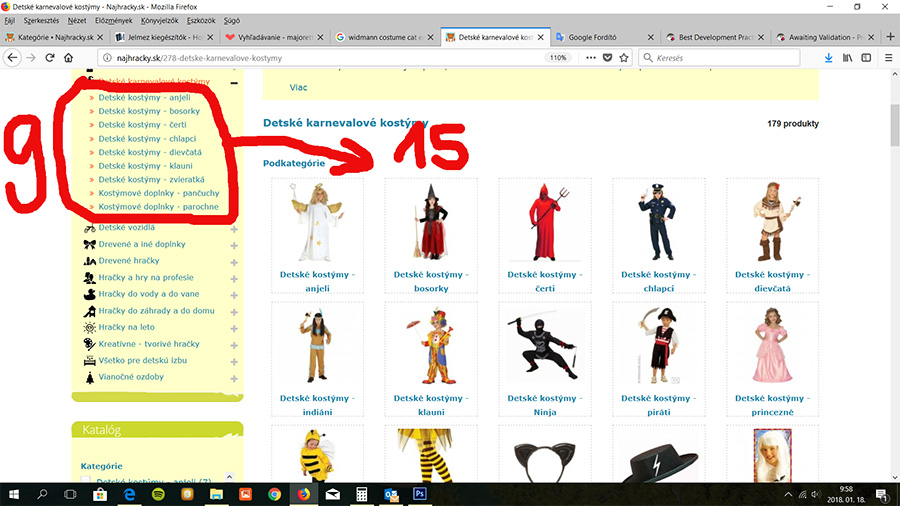Click the Christmas tree icon for Vianočné ozdoby

pyautogui.click(x=90, y=377)
